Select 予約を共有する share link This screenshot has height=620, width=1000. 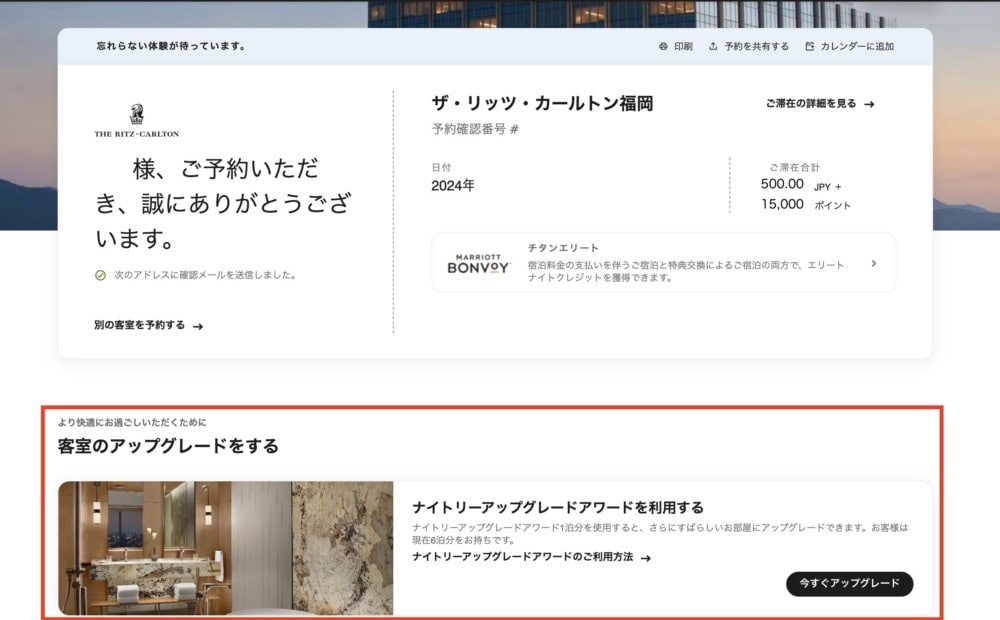pos(749,47)
